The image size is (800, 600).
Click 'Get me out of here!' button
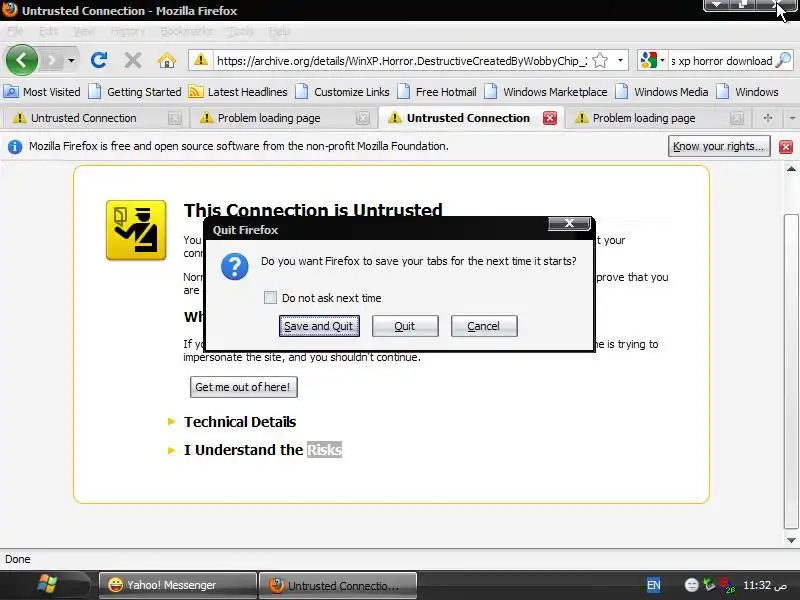[x=243, y=387]
